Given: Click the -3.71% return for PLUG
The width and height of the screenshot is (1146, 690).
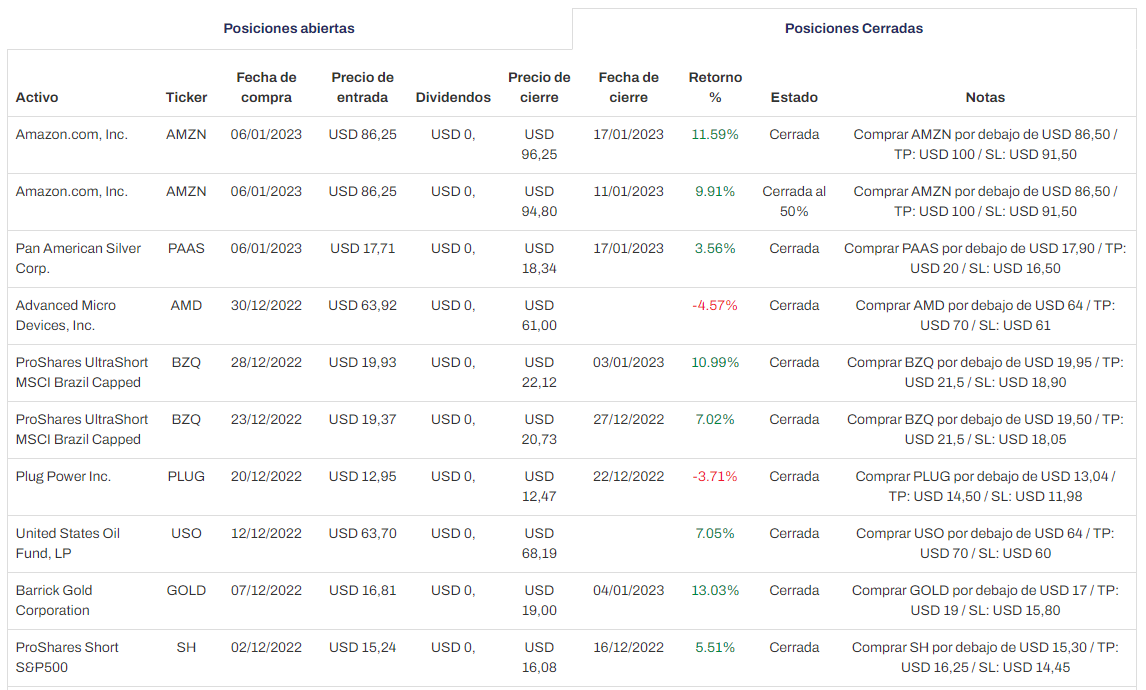Looking at the screenshot, I should coord(716,477).
